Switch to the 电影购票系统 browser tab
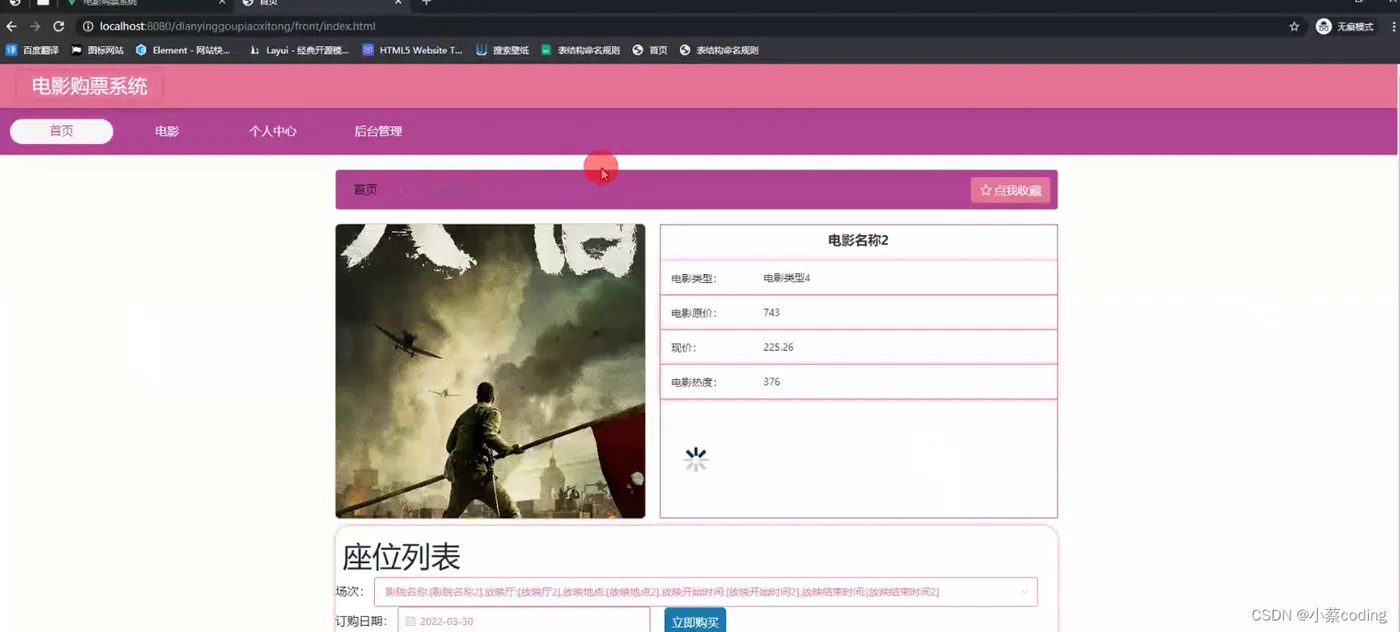Viewport: 1400px width, 632px height. point(145,3)
